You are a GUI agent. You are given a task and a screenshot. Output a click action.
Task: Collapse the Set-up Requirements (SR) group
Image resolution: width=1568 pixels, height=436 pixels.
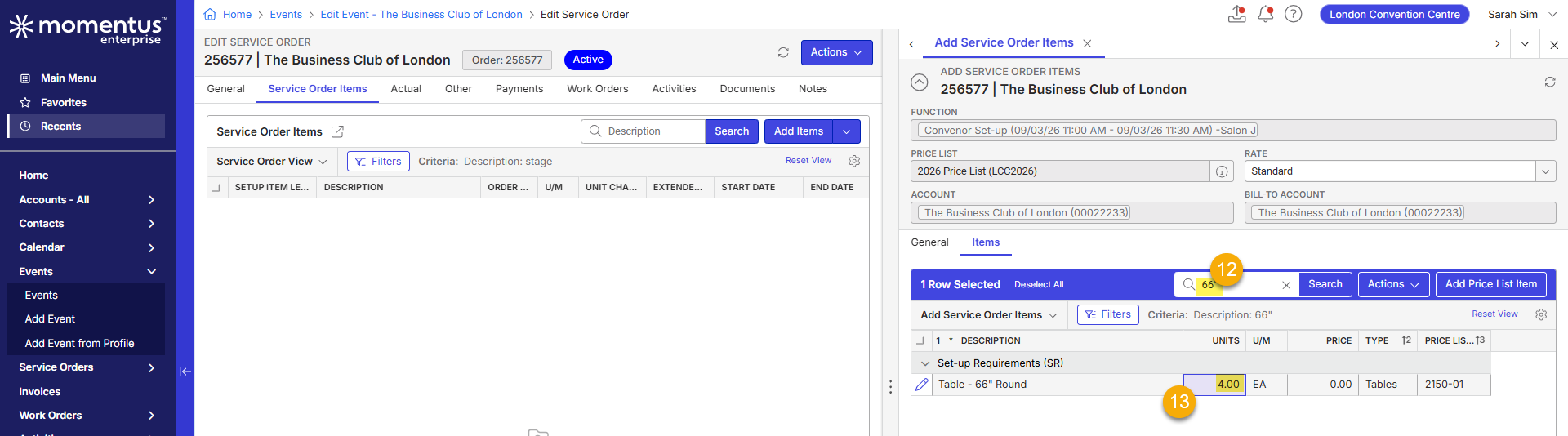925,363
